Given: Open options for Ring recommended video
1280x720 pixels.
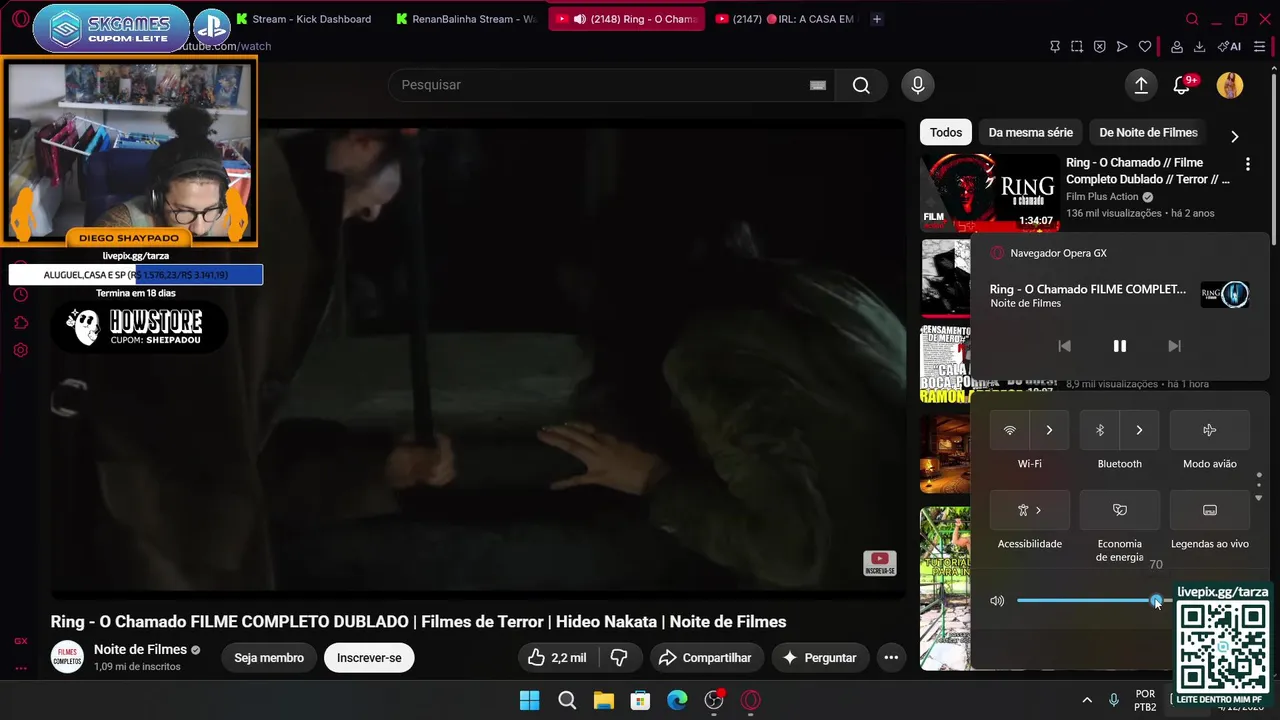Looking at the screenshot, I should click(1247, 164).
